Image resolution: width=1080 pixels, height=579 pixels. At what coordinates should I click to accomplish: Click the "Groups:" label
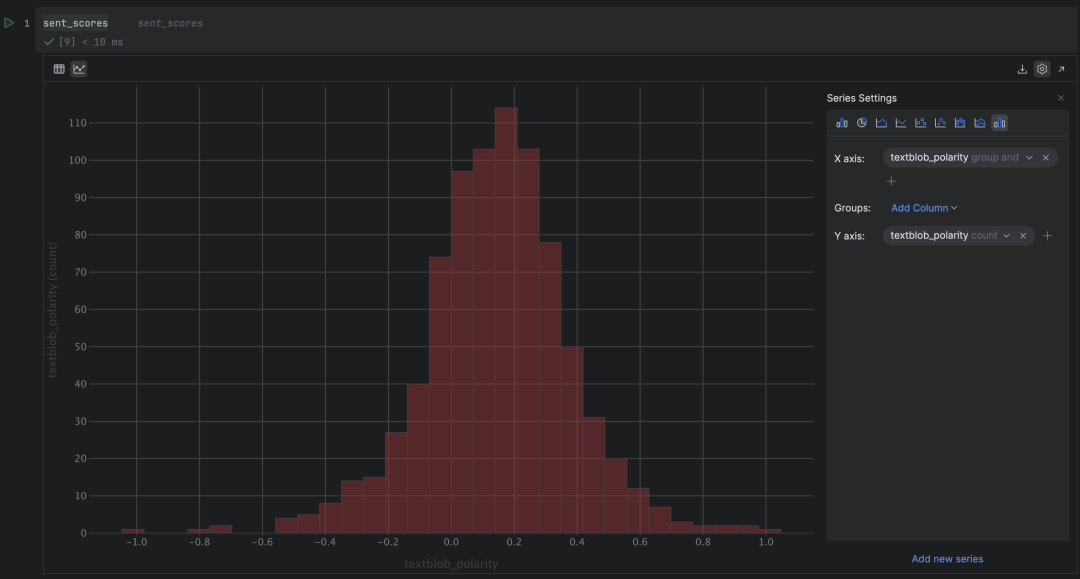pyautogui.click(x=853, y=208)
